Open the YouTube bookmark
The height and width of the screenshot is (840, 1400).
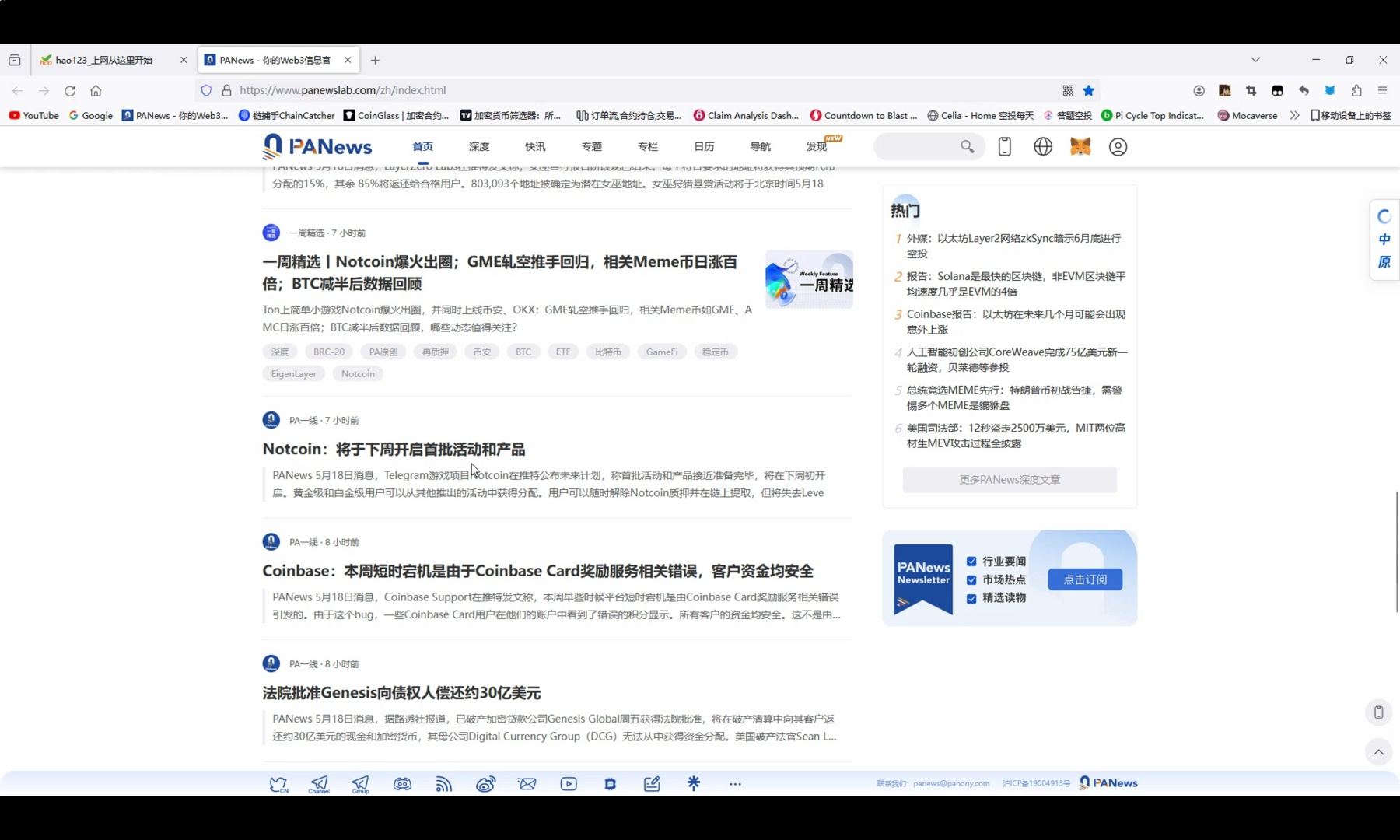point(34,115)
